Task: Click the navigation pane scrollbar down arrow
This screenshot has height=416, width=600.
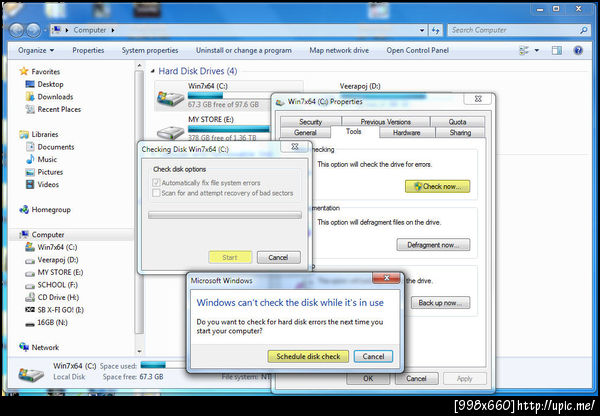Action: (139, 351)
